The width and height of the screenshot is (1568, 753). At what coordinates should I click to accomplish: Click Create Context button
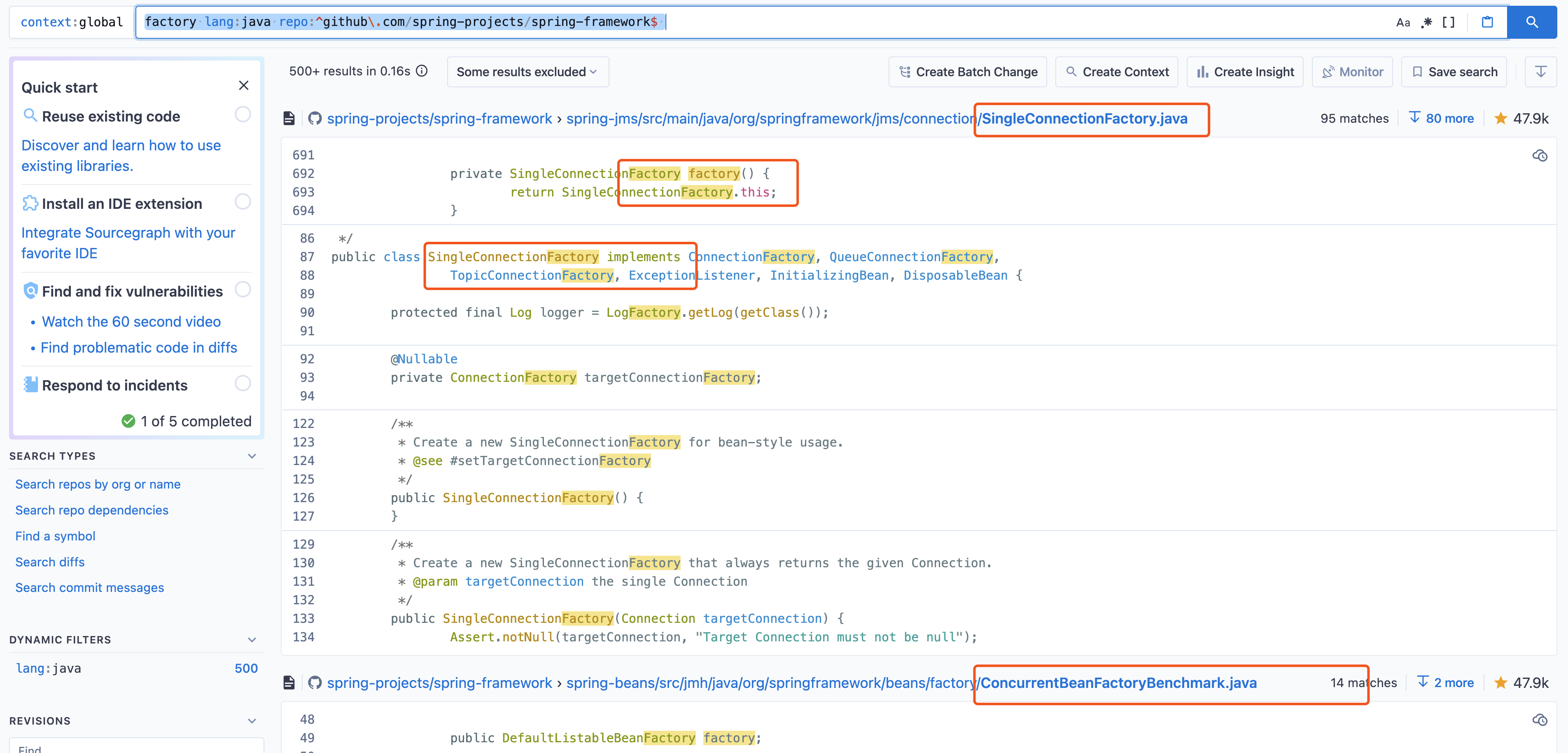click(1117, 72)
